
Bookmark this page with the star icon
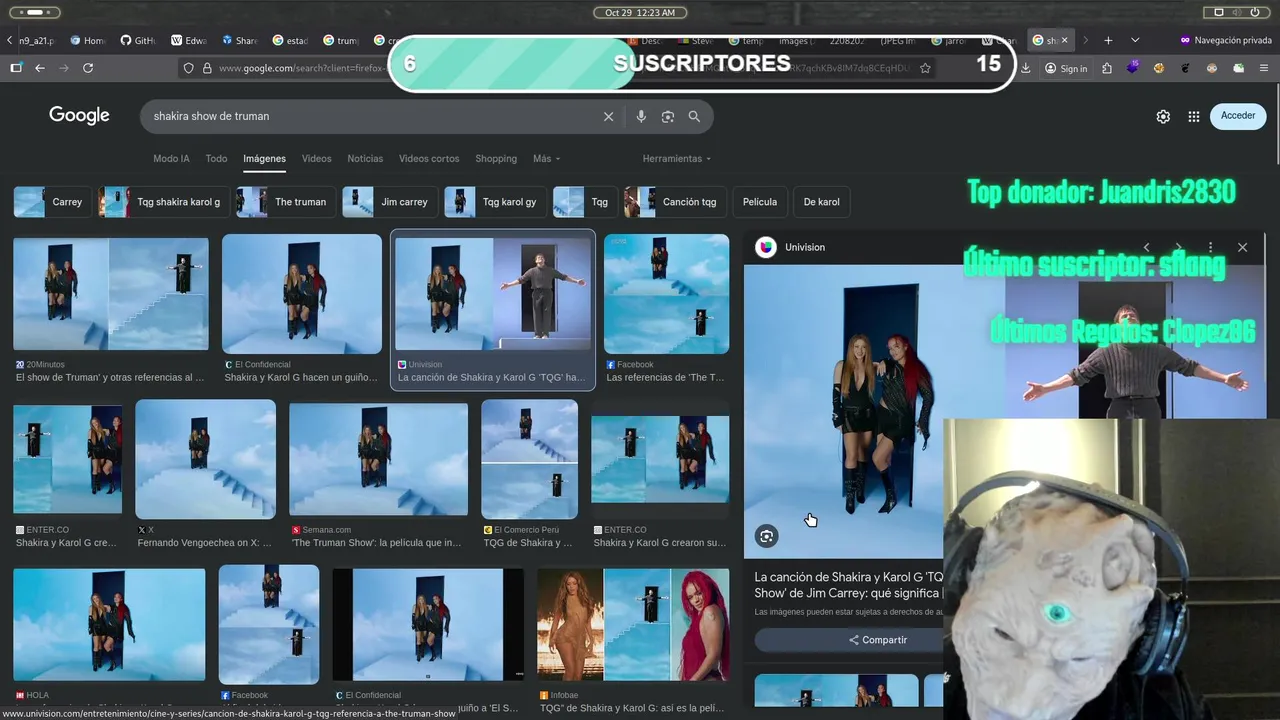coord(926,68)
